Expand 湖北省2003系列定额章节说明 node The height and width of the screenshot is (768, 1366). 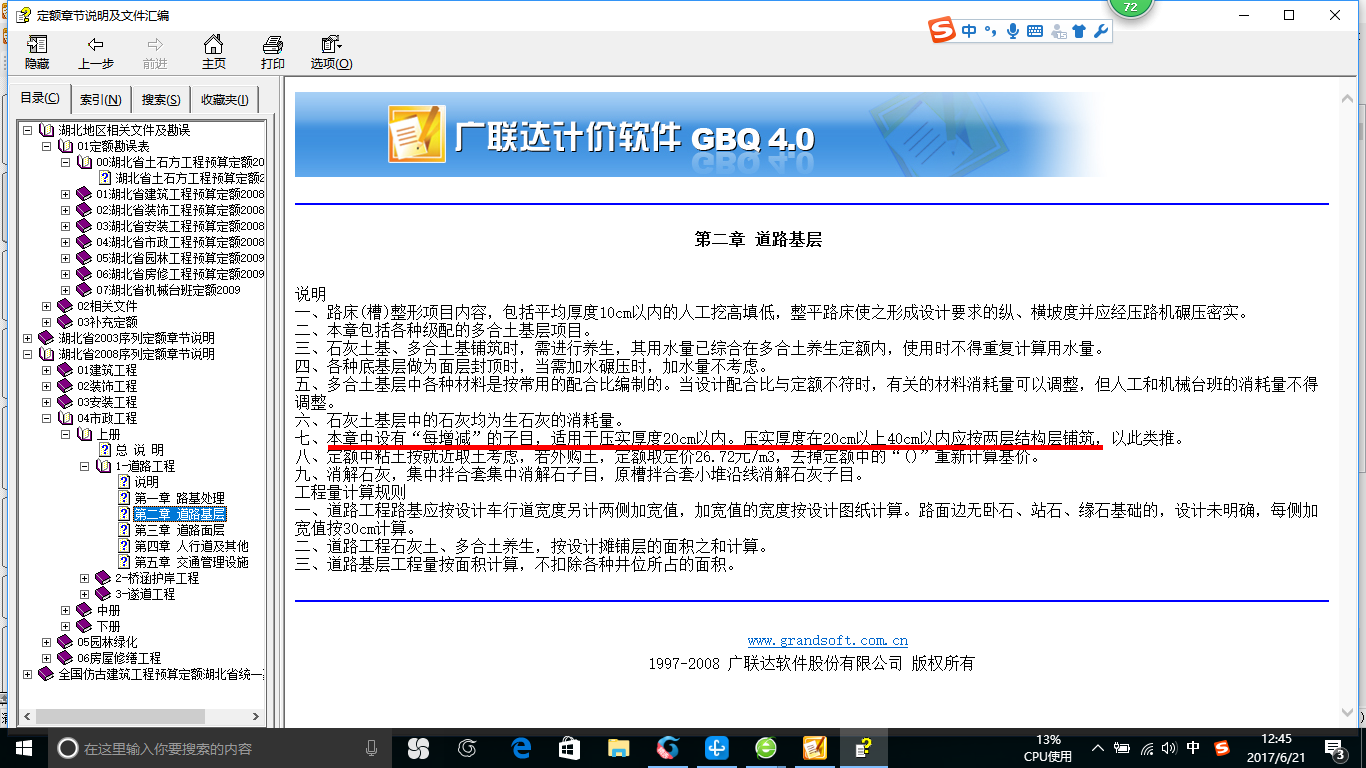pyautogui.click(x=27, y=338)
